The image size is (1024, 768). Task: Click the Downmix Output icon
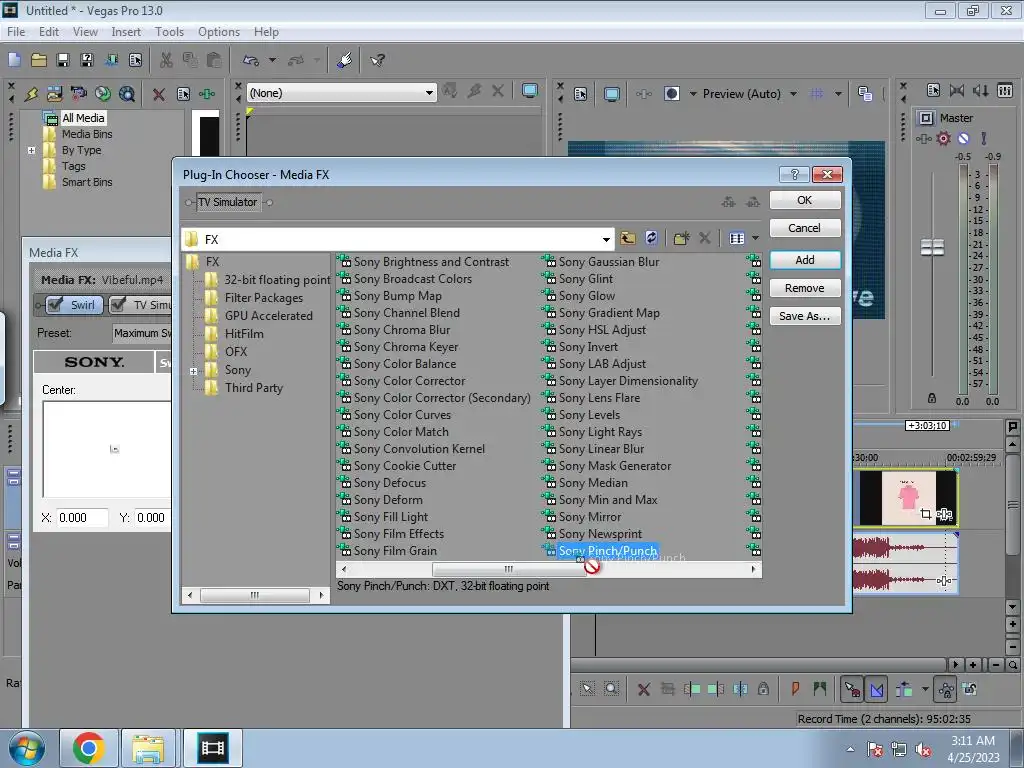click(957, 91)
